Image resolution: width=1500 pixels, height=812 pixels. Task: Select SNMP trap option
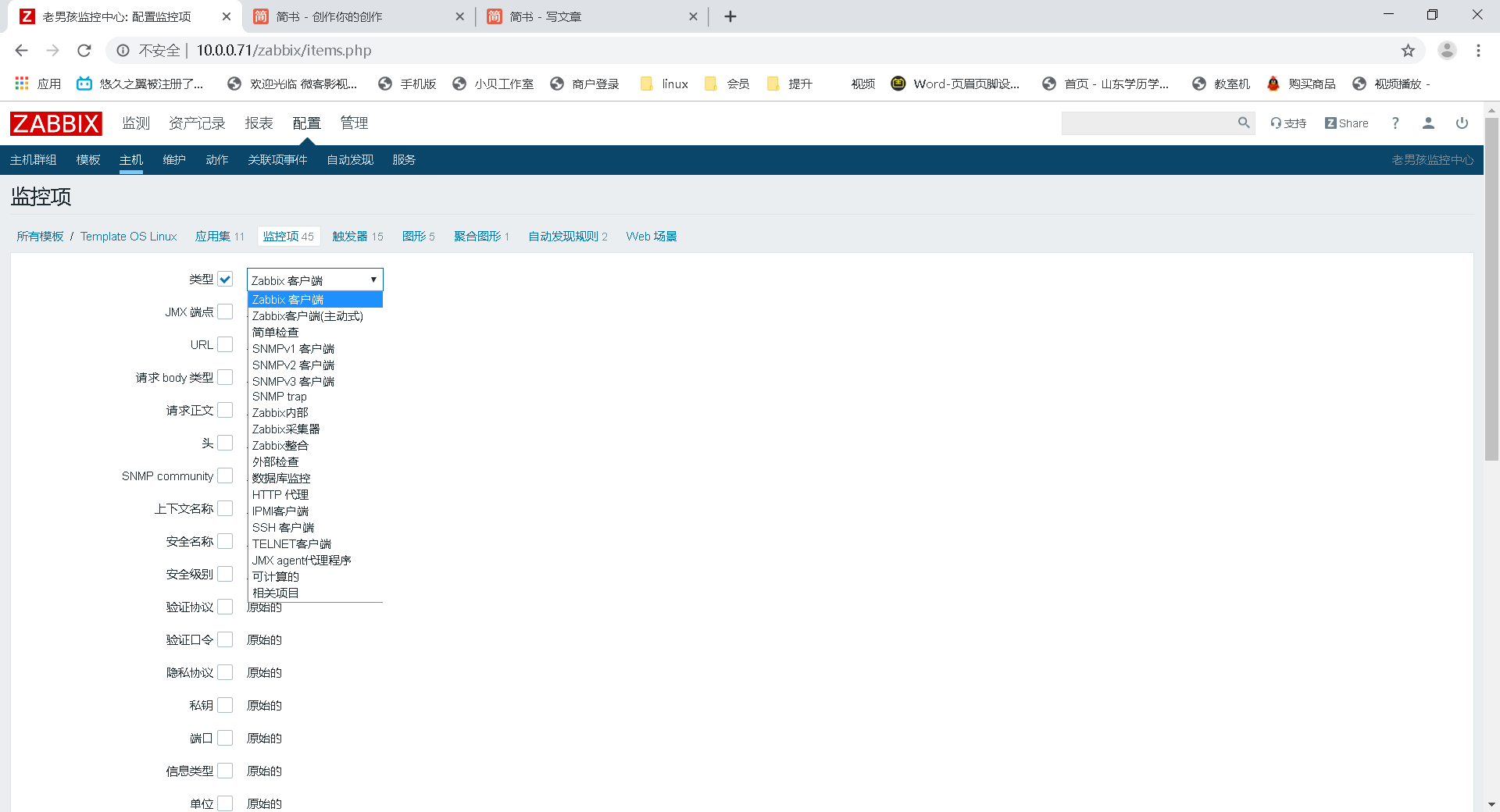coord(315,397)
